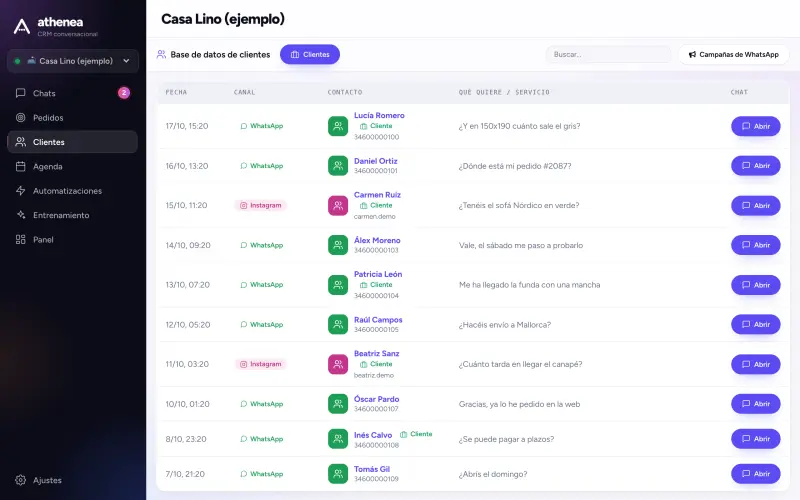Click Patricia León's contact avatar
Screen dimensions: 800x500
[338, 285]
